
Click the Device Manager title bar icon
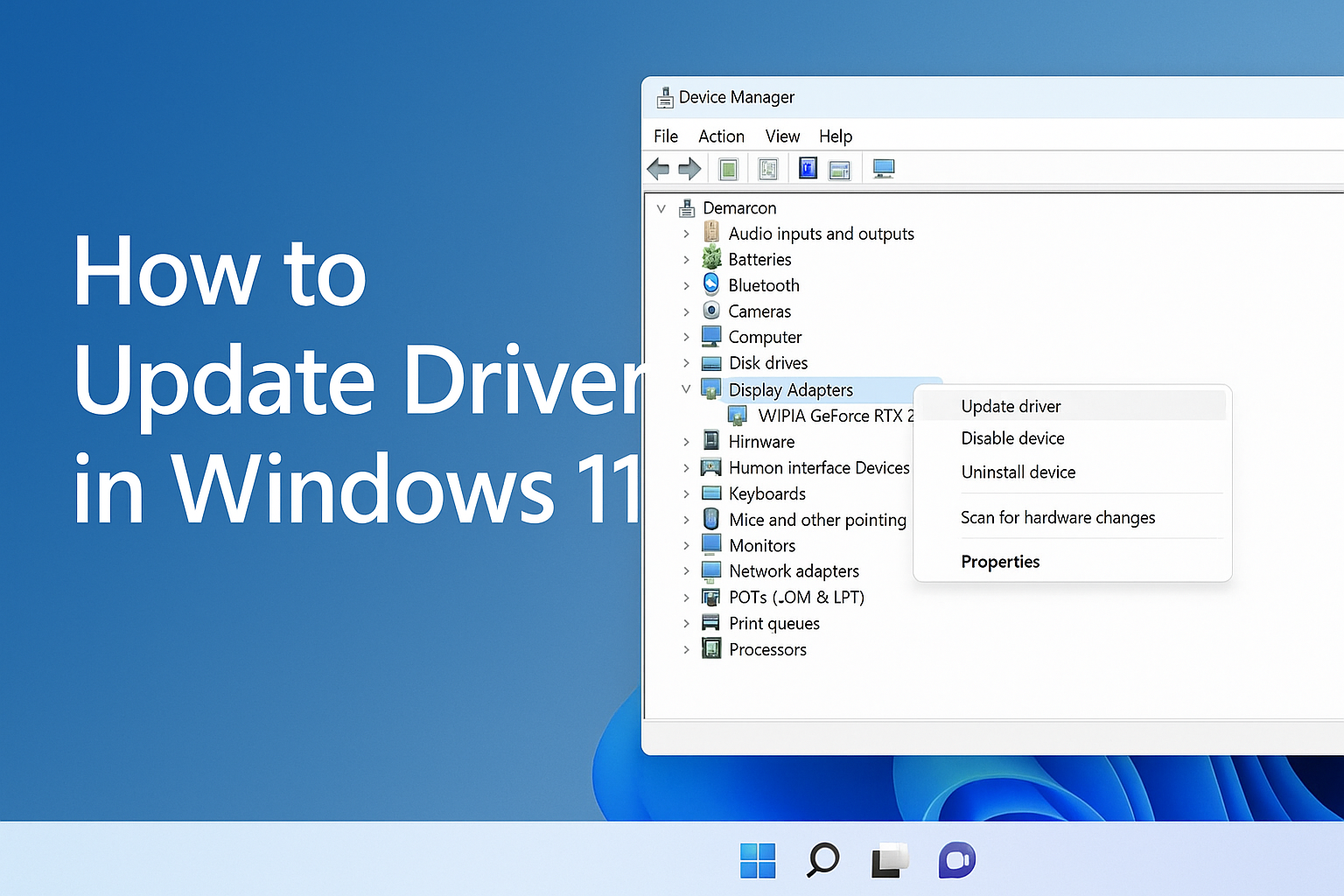click(x=665, y=97)
